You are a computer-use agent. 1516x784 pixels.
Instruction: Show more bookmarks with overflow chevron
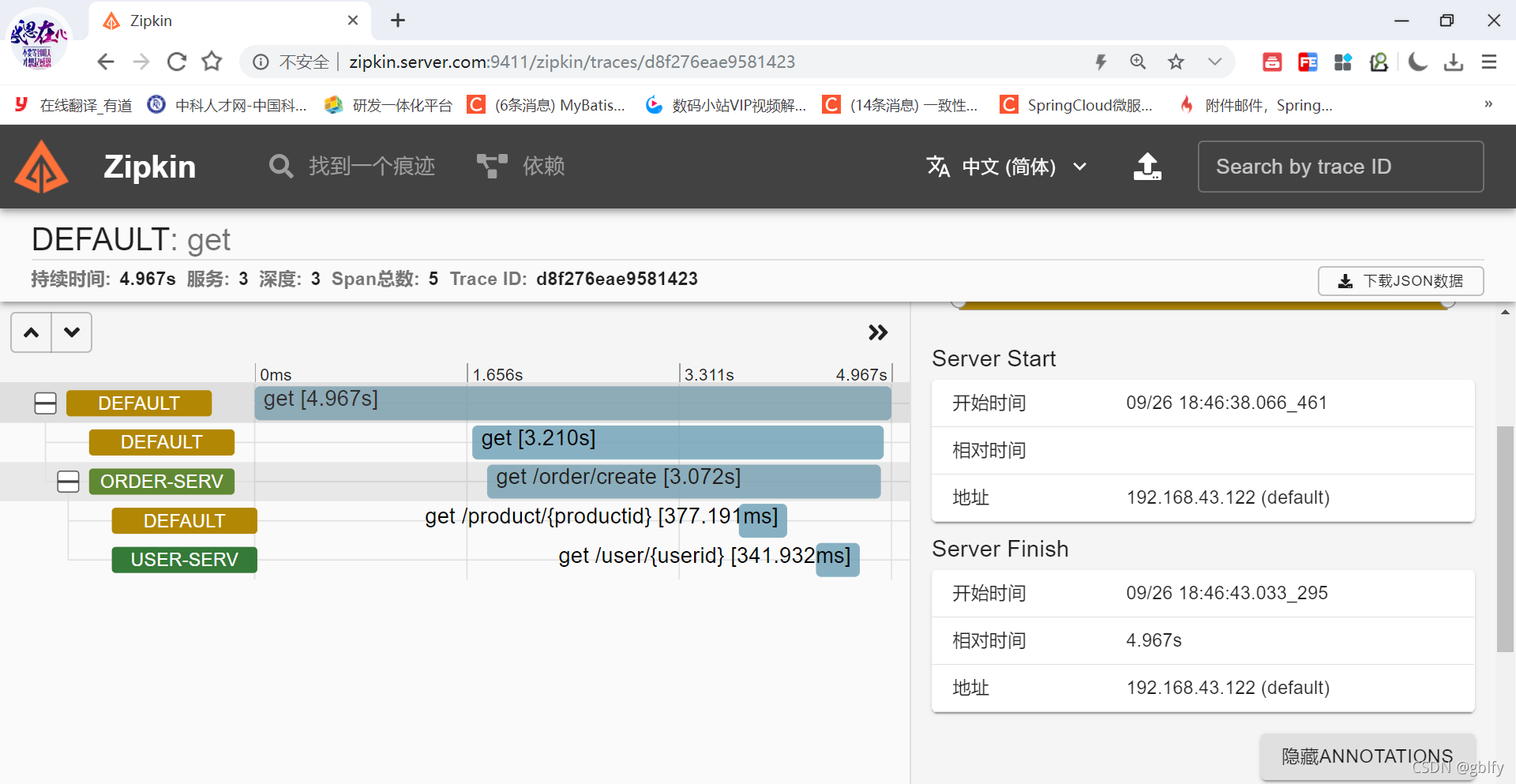click(x=1488, y=104)
